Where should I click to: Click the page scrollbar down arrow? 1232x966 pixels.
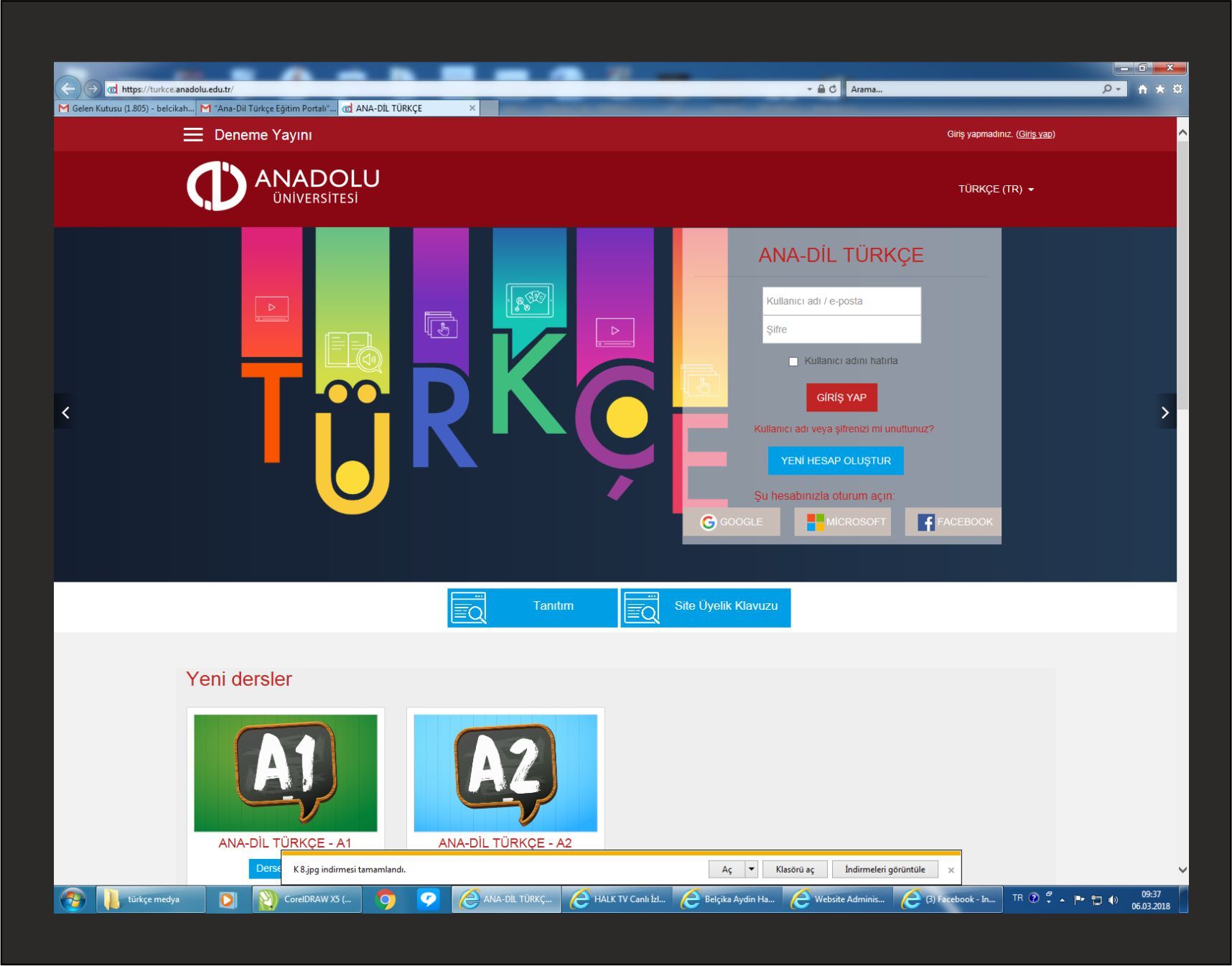coord(1182,870)
